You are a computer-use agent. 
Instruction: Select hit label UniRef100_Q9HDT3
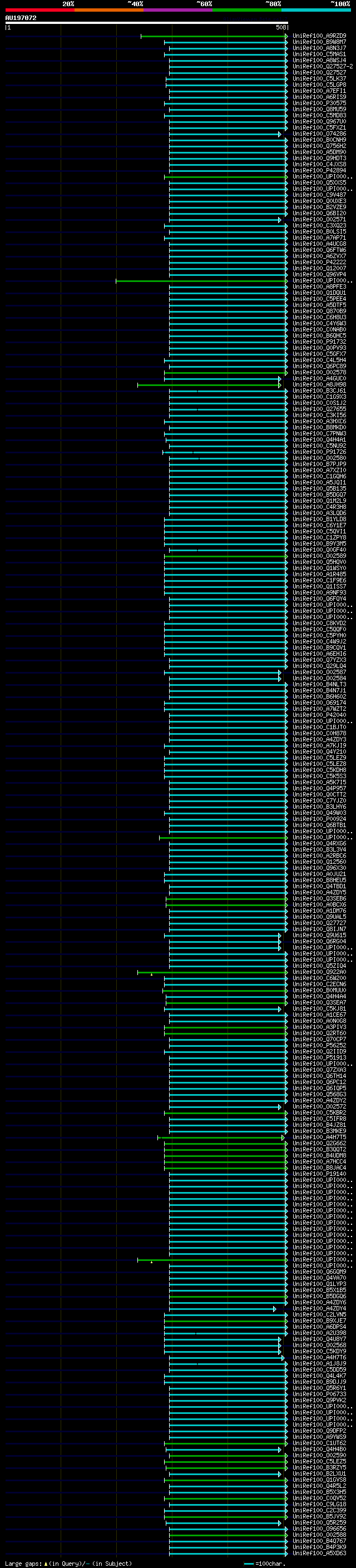[x=319, y=159]
